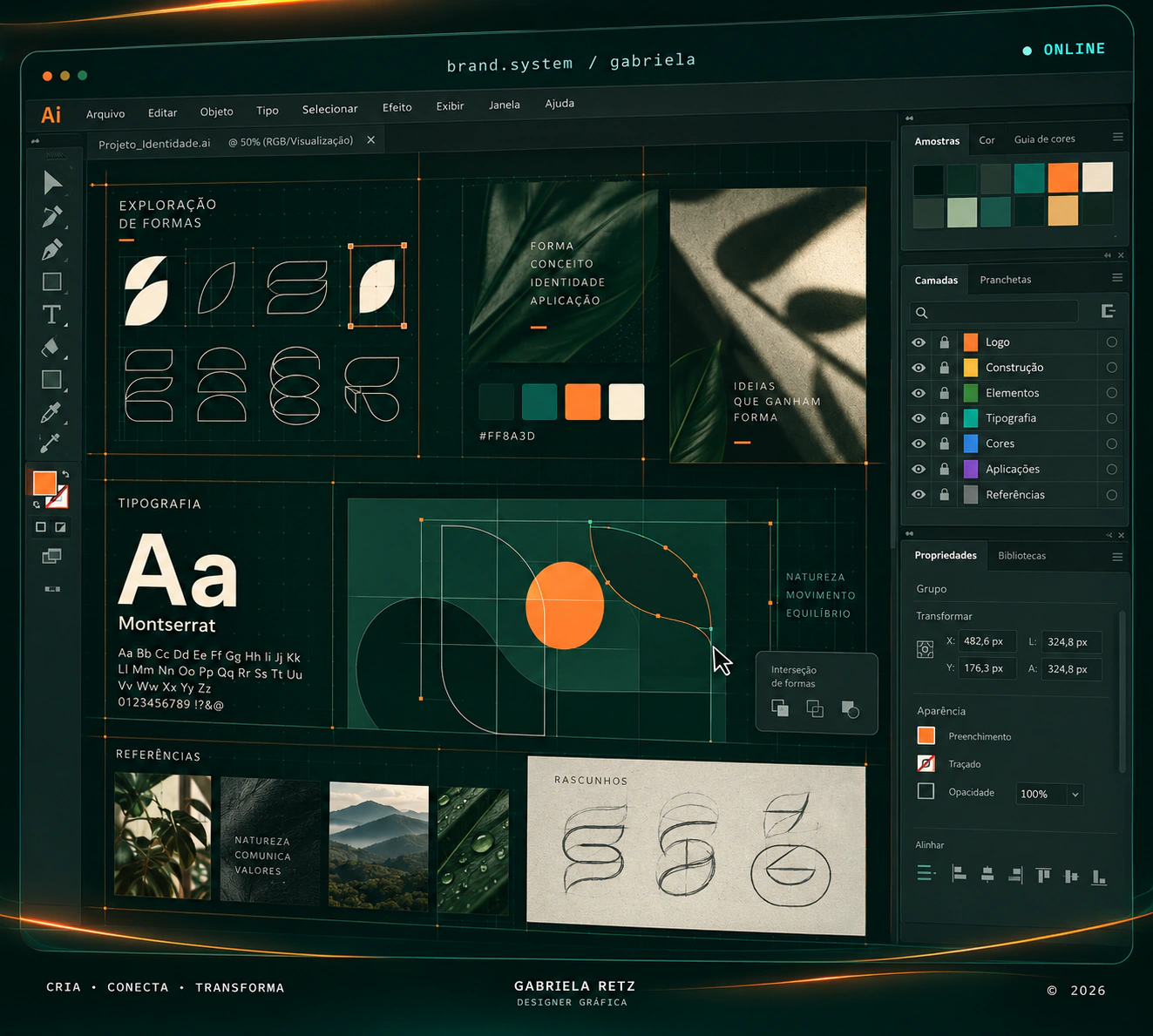
Task: Switch to the Pranchetas tab
Action: click(1006, 280)
